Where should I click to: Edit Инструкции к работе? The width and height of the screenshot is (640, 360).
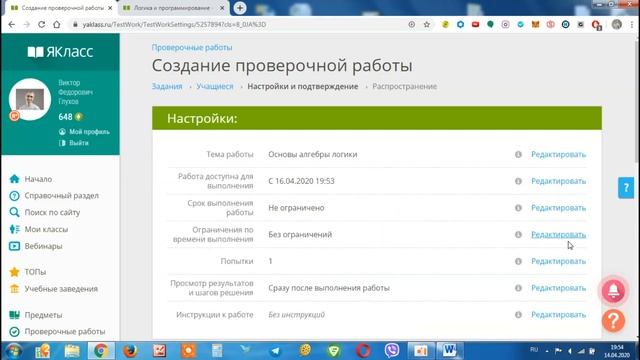pos(558,315)
